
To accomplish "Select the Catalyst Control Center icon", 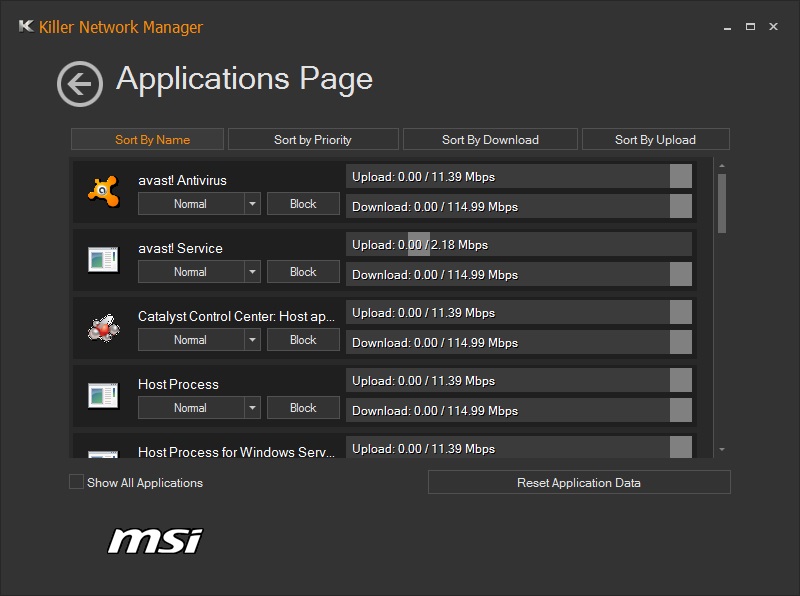I will (100, 326).
